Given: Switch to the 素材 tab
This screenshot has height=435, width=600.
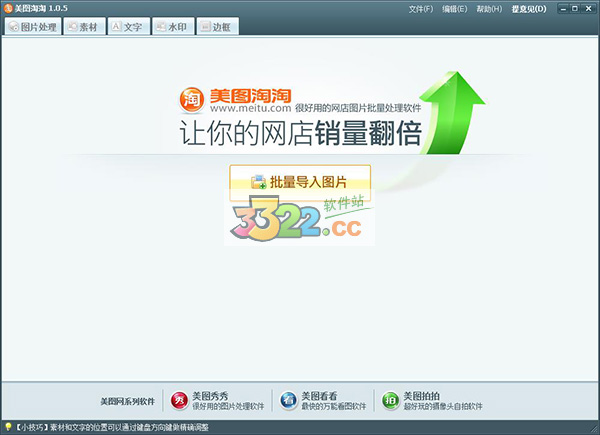Looking at the screenshot, I should (x=84, y=26).
